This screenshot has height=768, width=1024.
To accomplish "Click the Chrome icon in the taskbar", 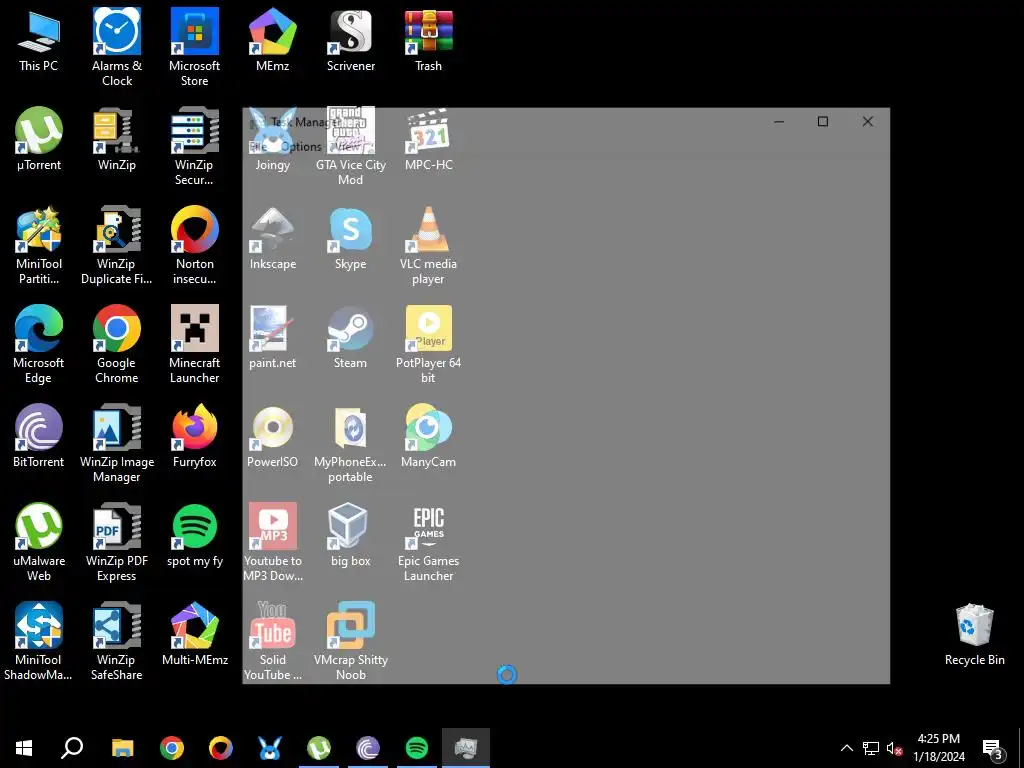I will pos(172,748).
